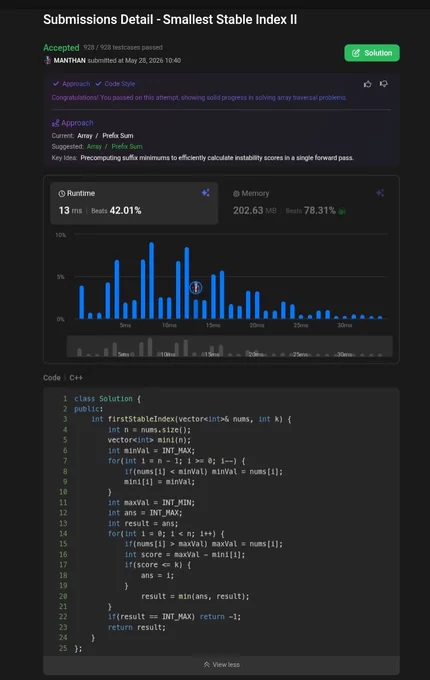Click the suggested Array tag link
The height and width of the screenshot is (680, 430).
[94, 147]
